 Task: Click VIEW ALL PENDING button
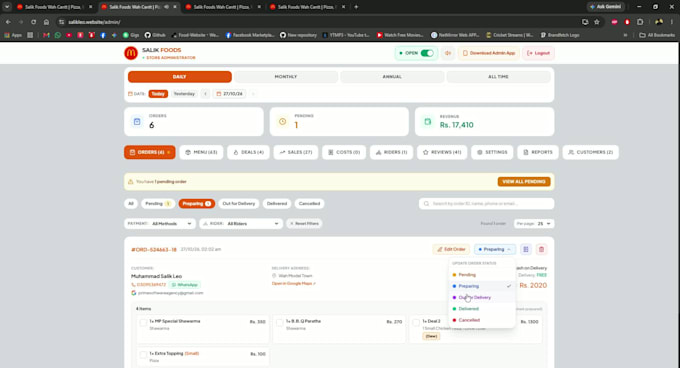524,182
